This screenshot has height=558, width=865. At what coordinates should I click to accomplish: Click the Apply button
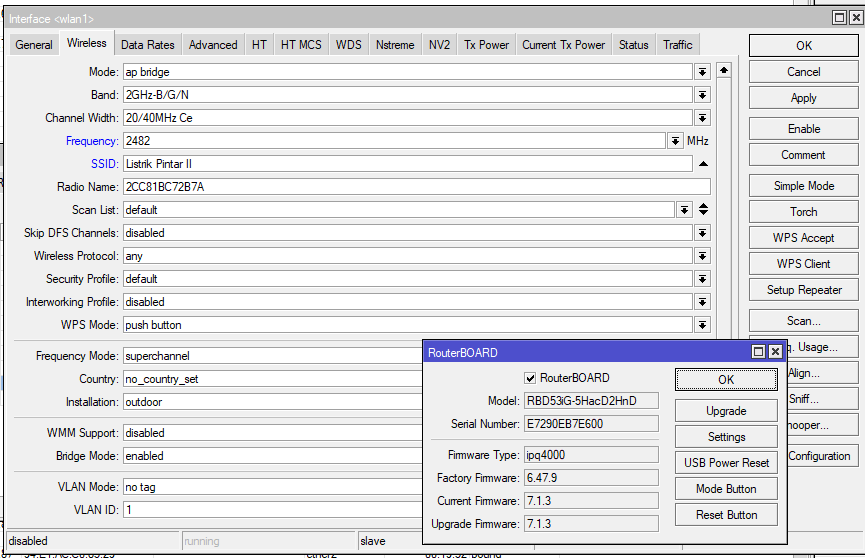pyautogui.click(x=803, y=98)
